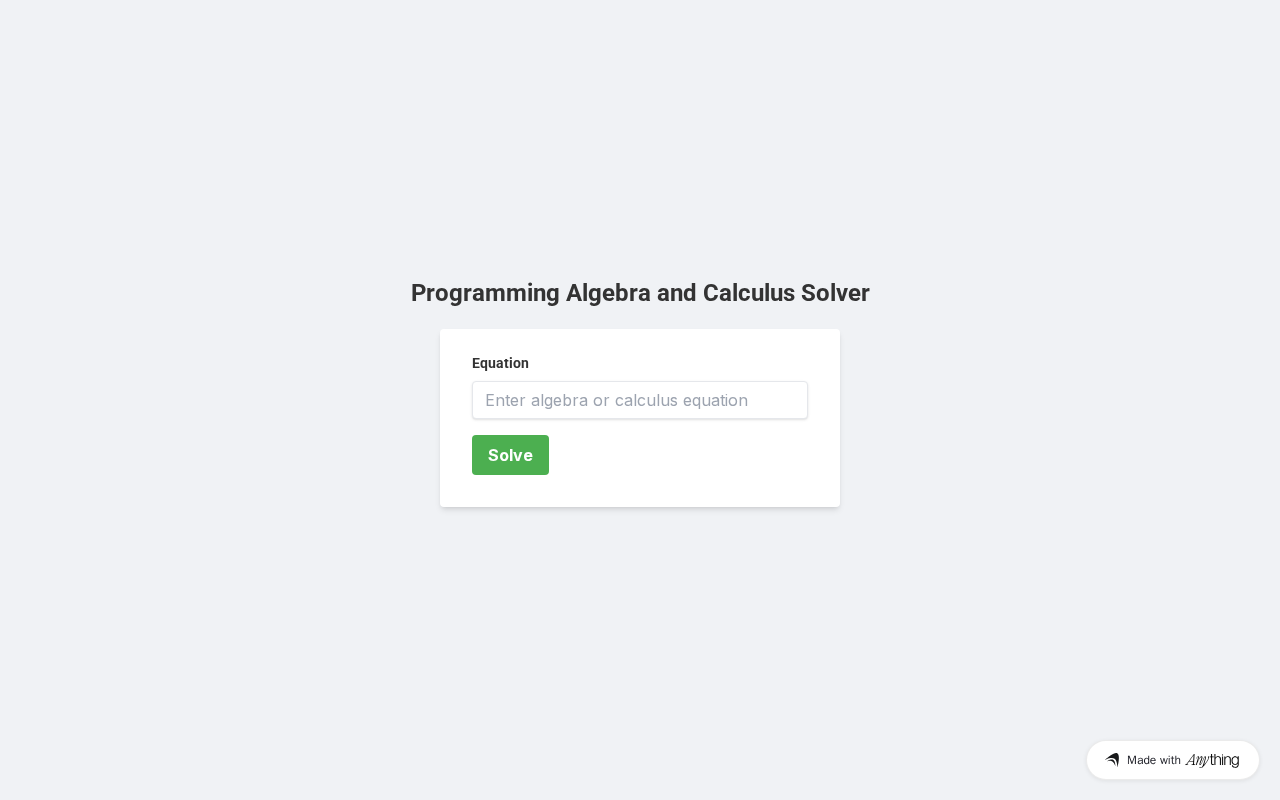
Task: Click the thing part of the badge wordmark
Action: [1225, 760]
